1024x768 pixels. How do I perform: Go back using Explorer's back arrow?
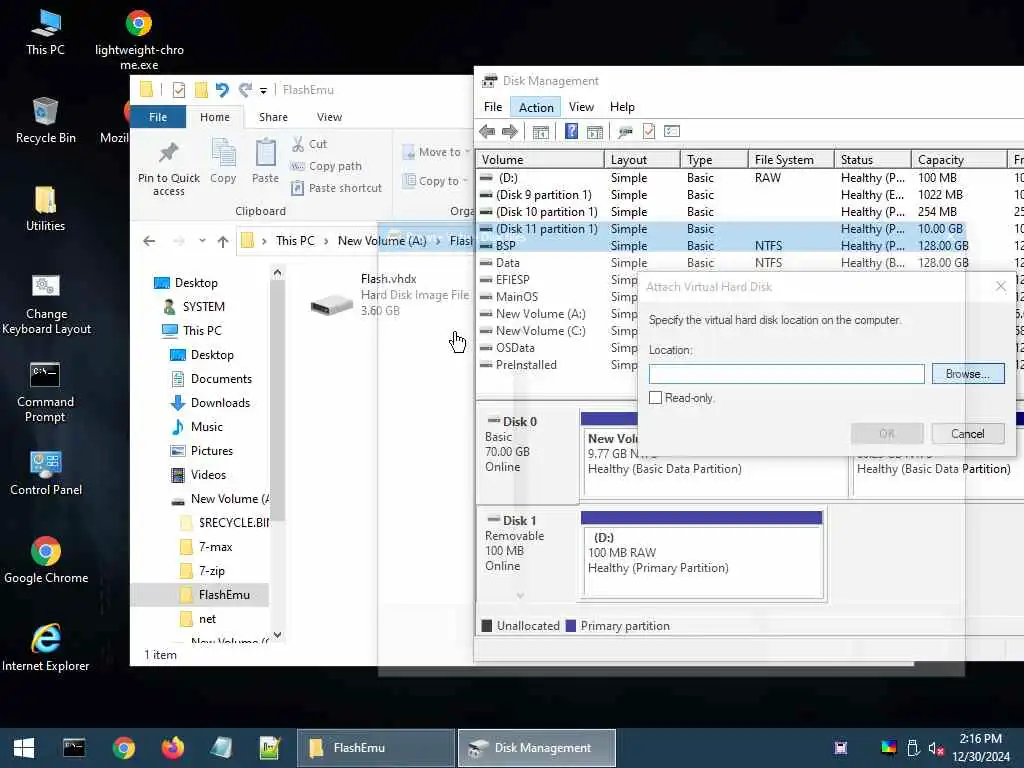click(x=149, y=241)
